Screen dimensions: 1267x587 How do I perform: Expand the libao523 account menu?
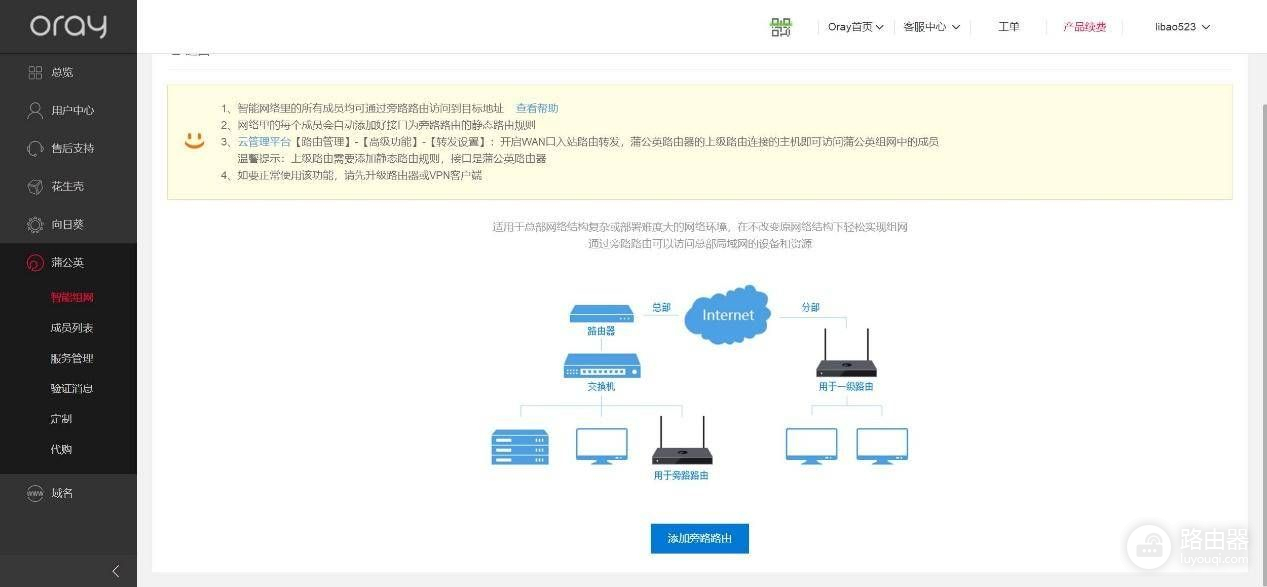coord(1182,27)
